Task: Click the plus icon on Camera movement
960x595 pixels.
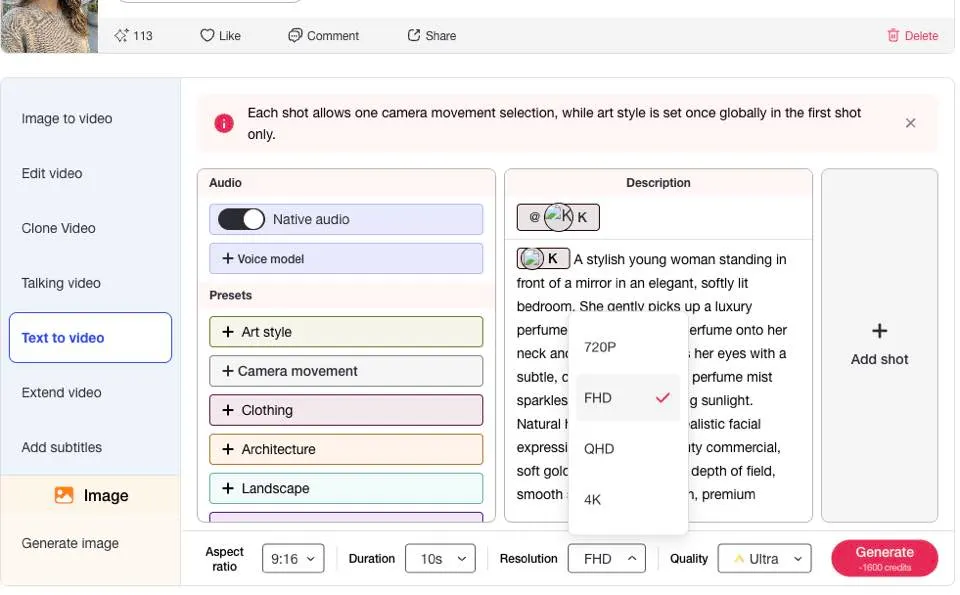Action: pyautogui.click(x=228, y=371)
